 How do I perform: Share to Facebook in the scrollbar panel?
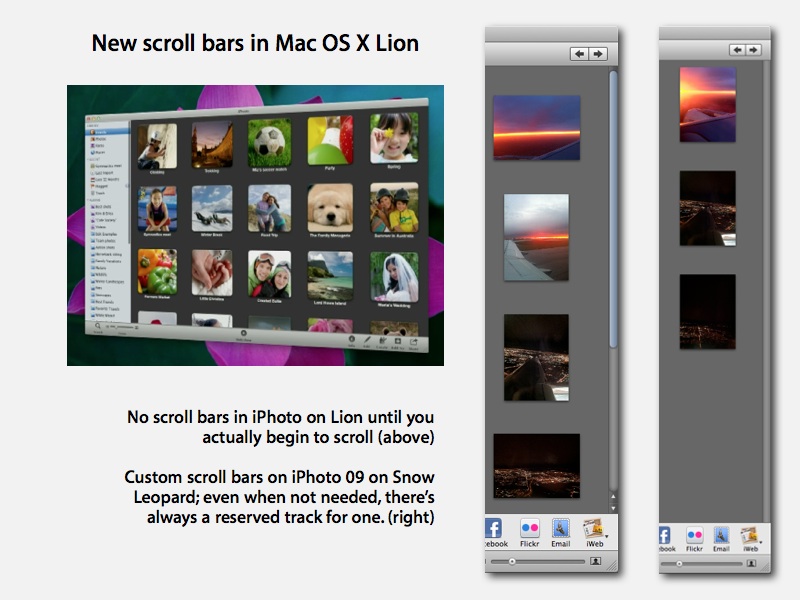pyautogui.click(x=494, y=529)
